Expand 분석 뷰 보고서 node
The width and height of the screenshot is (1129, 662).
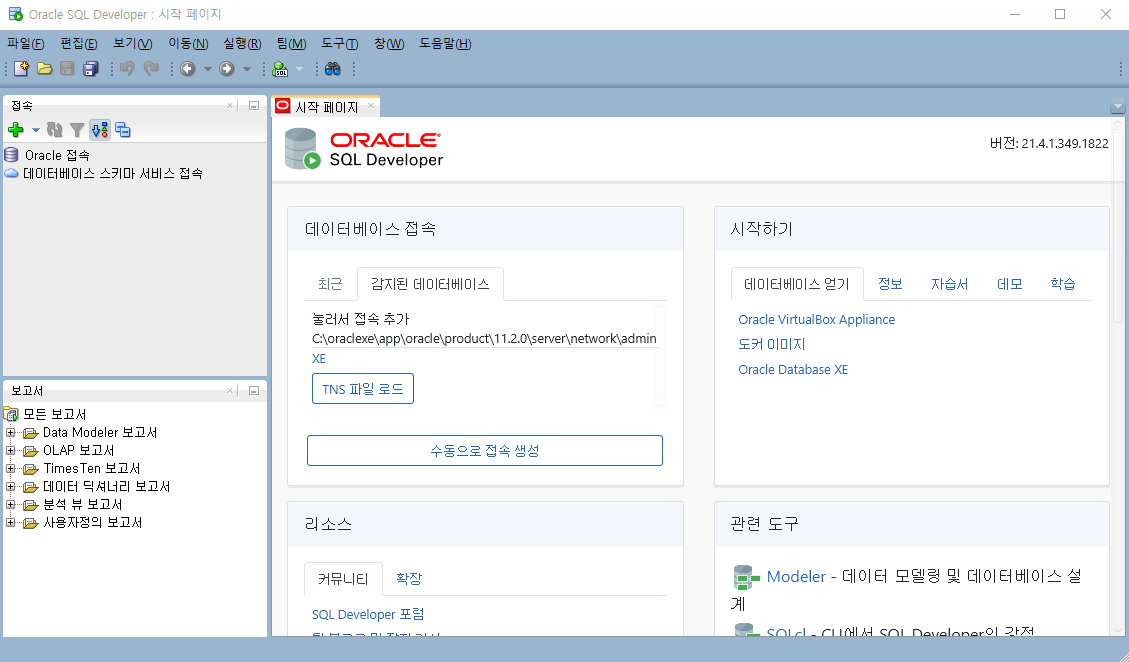(x=11, y=504)
